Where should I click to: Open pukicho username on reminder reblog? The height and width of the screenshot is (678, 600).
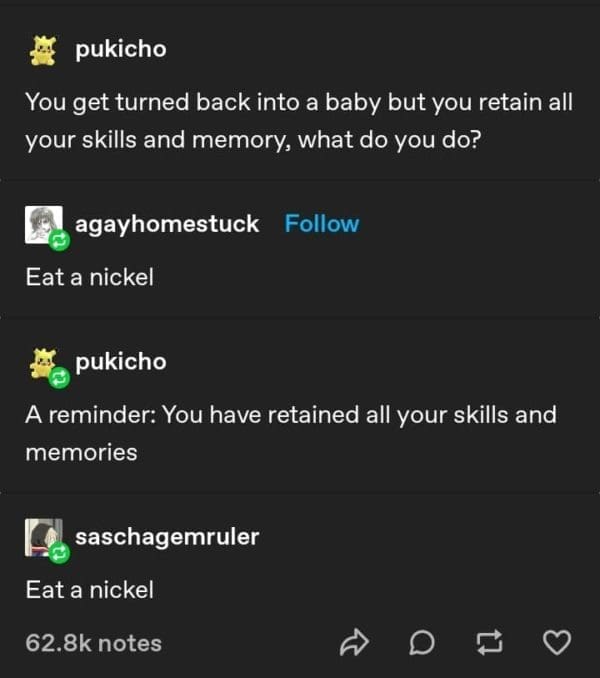(121, 361)
